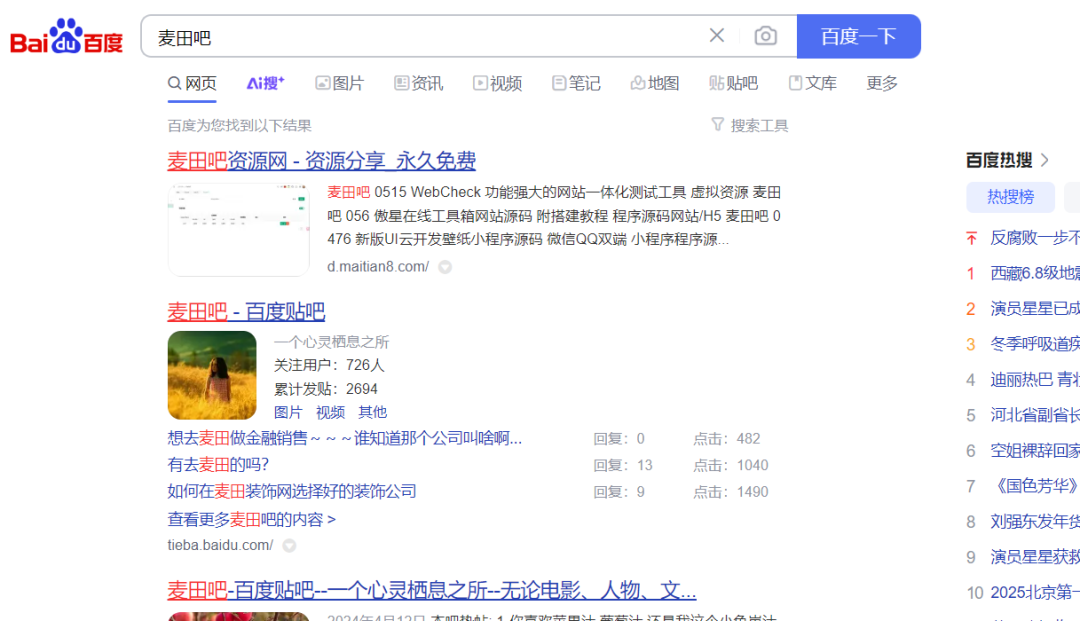Switch to the 笔记 tab

pos(576,83)
